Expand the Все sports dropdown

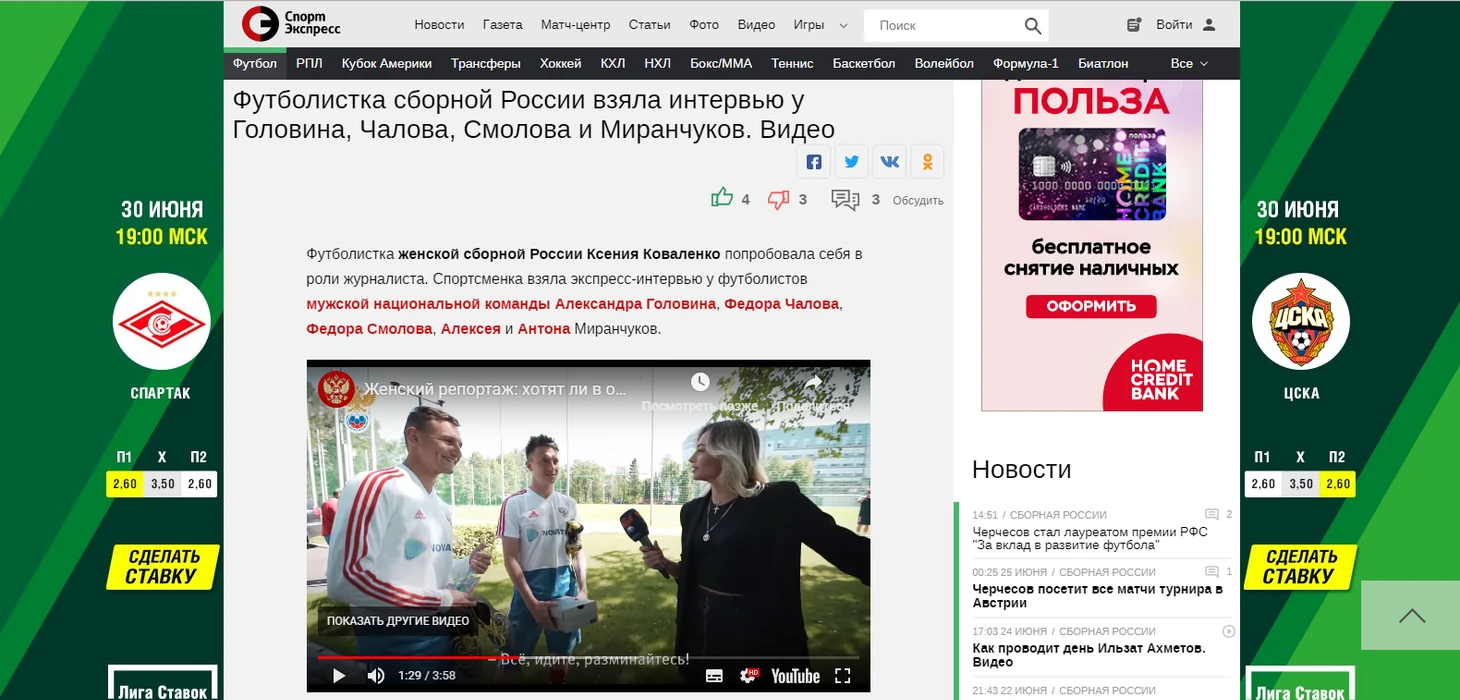(x=1189, y=63)
